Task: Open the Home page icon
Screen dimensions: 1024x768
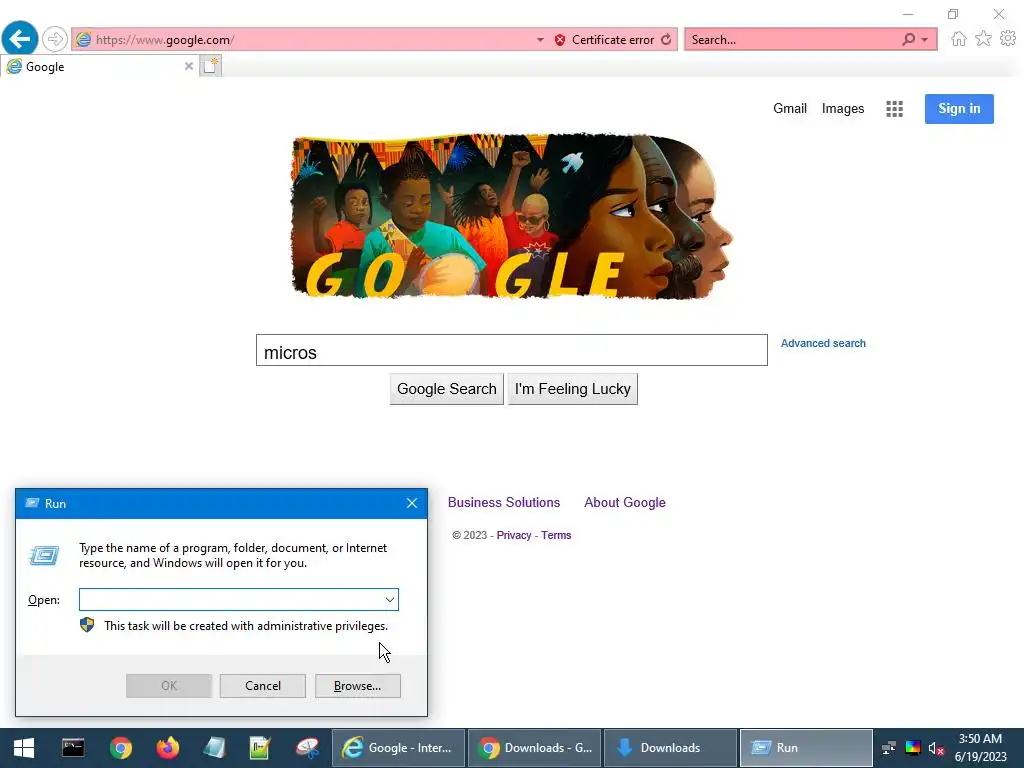Action: tap(958, 39)
